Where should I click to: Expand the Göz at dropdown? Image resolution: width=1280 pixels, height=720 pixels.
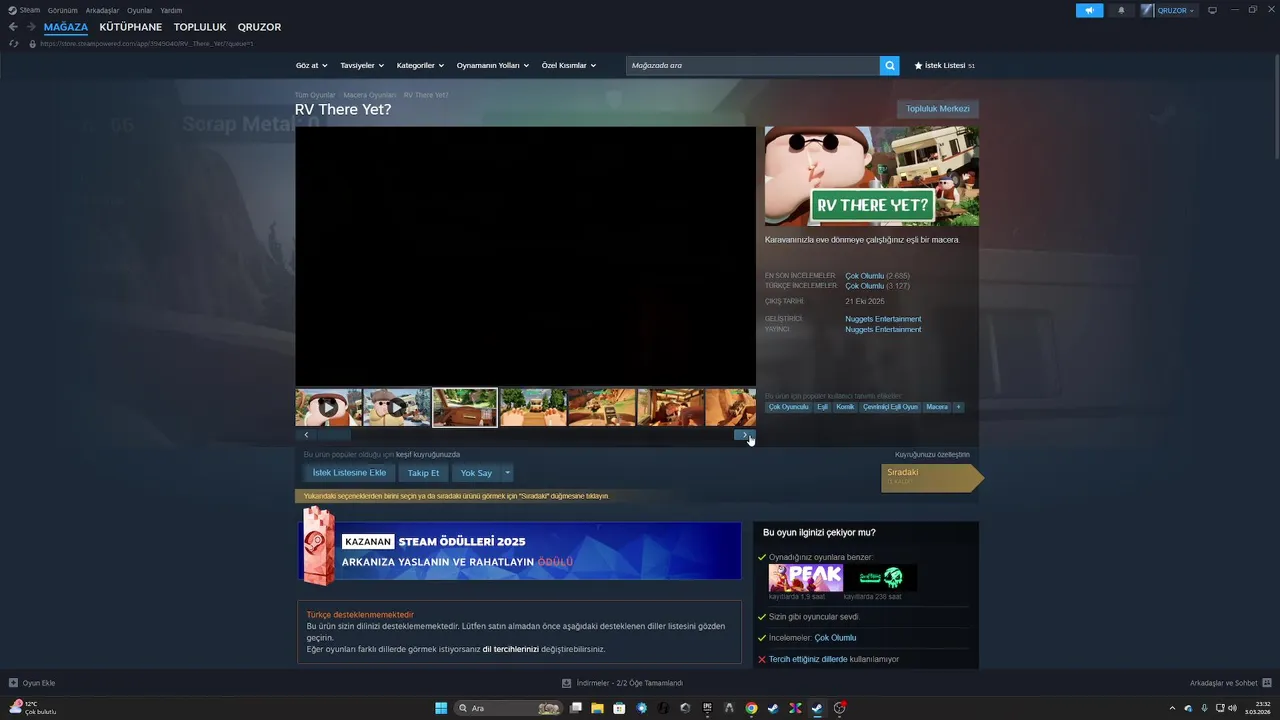pos(310,65)
